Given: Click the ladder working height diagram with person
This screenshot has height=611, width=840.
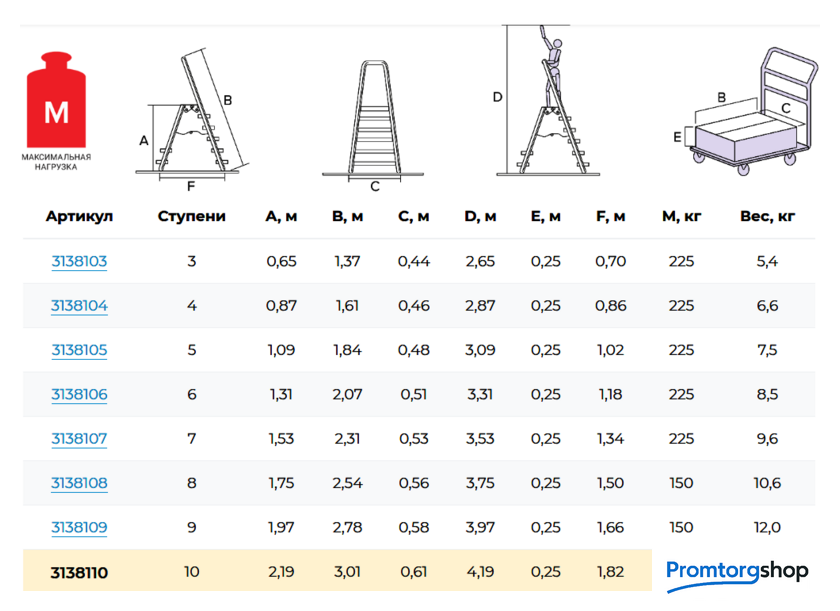Looking at the screenshot, I should [545, 100].
